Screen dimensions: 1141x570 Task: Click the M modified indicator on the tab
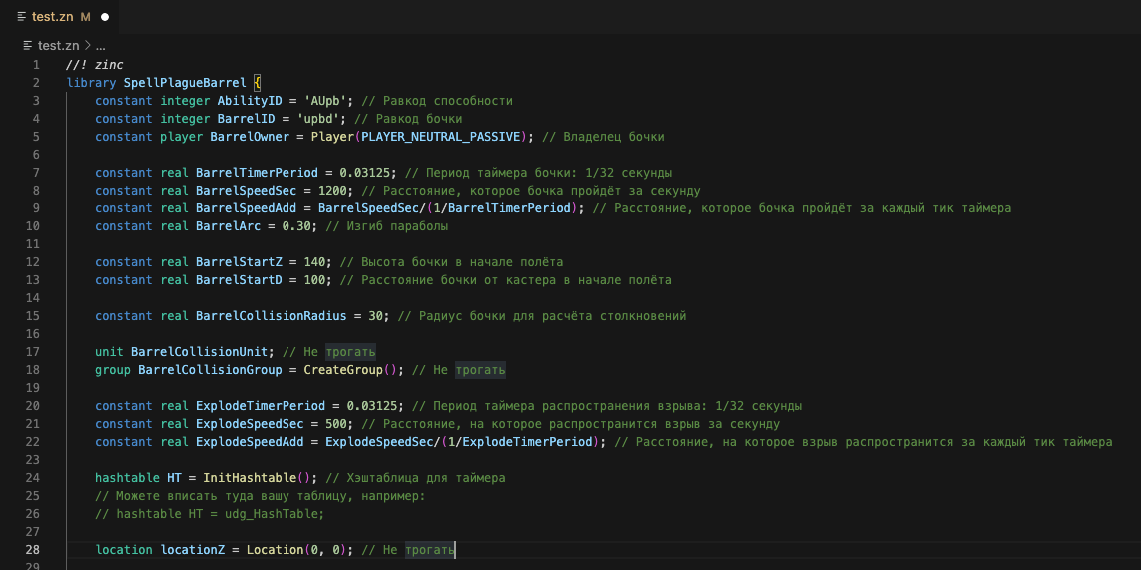pos(85,17)
